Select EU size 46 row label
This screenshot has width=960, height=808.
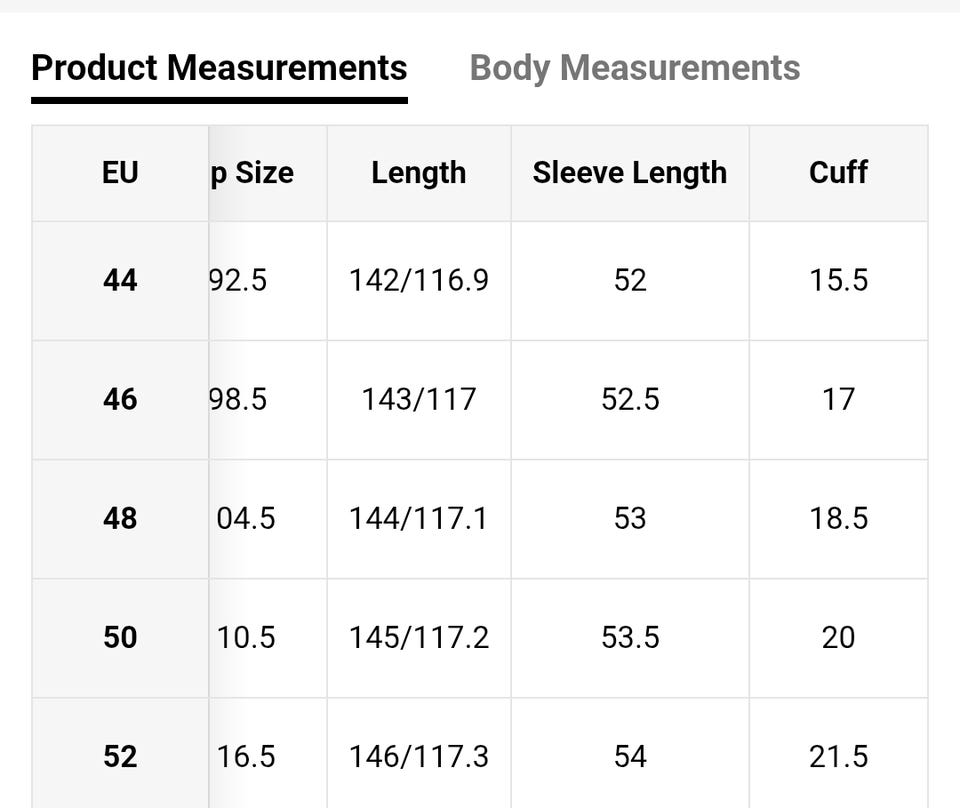[120, 400]
